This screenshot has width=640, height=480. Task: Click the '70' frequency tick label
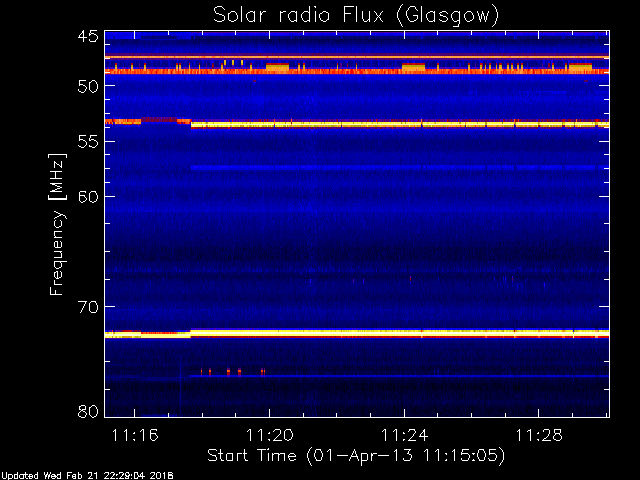tap(88, 307)
